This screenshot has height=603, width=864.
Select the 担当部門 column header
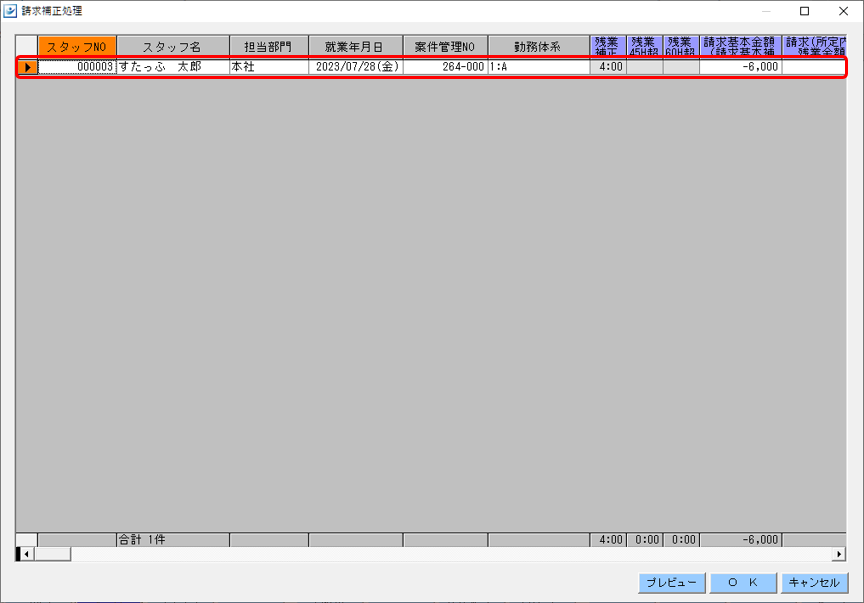(269, 47)
